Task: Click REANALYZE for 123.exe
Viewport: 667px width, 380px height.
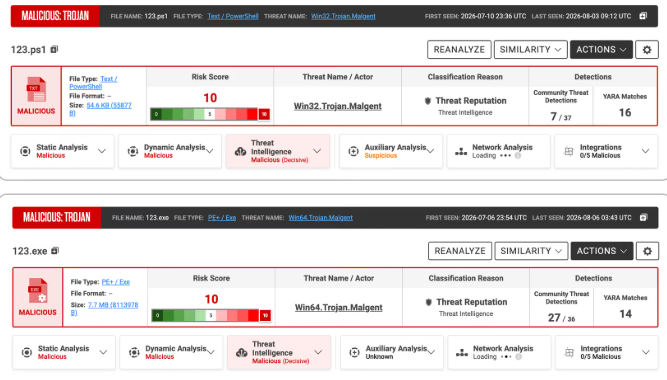Action: pos(460,251)
